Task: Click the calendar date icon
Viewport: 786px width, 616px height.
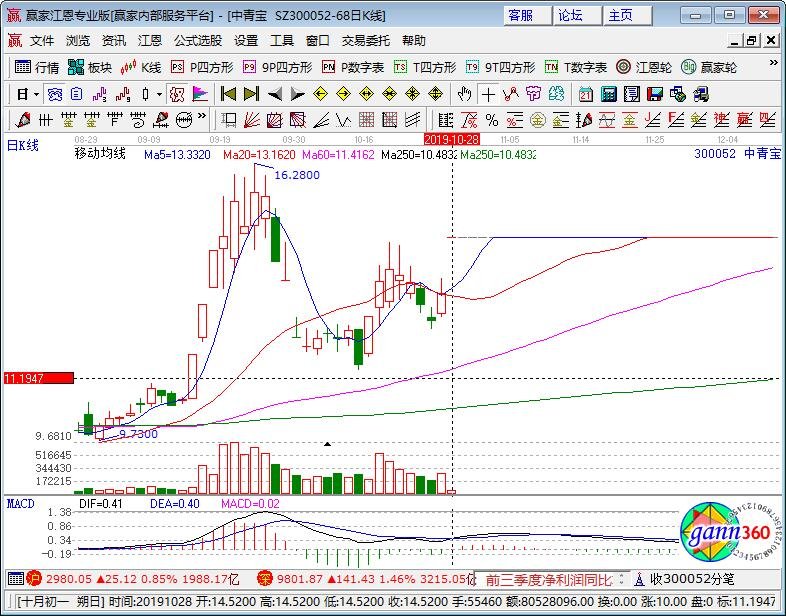Action: [x=584, y=94]
